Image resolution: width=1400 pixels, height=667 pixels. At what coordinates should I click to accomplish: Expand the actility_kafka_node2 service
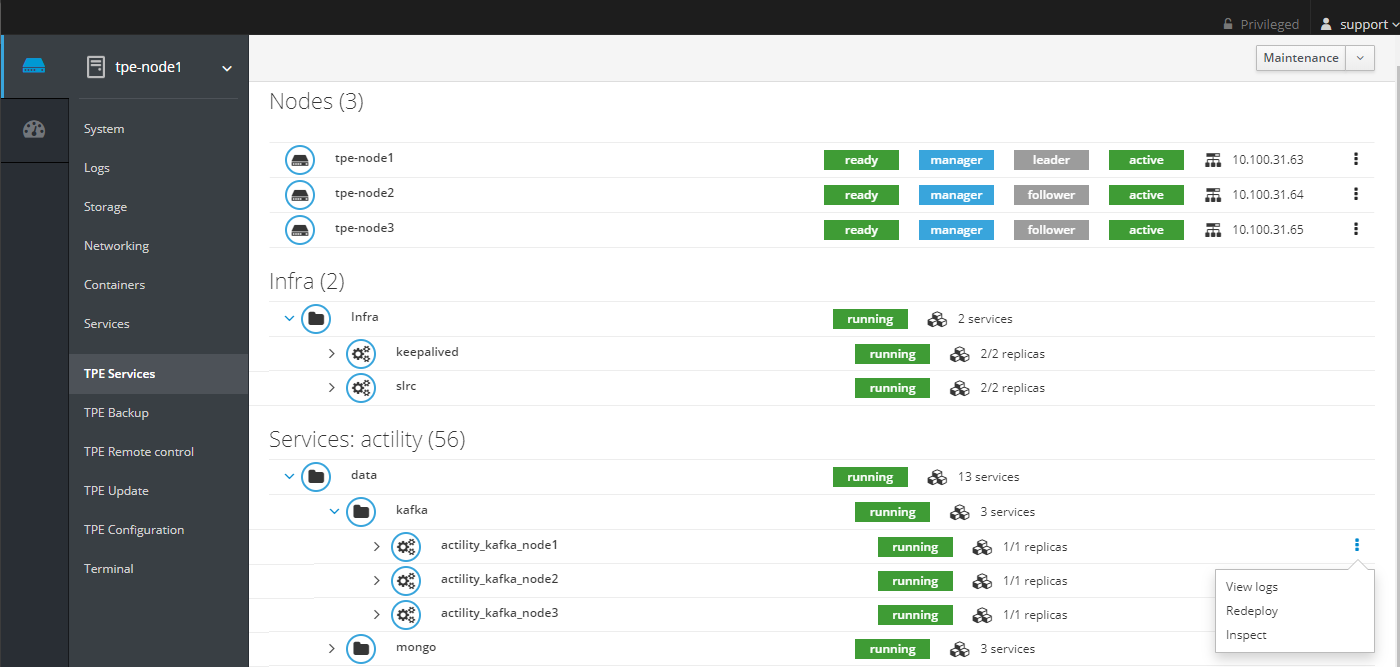[x=377, y=581]
